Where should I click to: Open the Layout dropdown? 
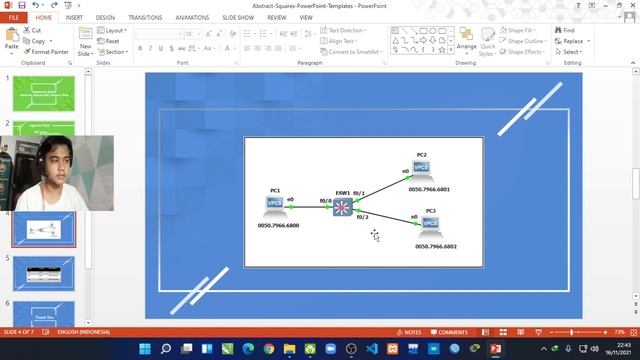(x=112, y=31)
